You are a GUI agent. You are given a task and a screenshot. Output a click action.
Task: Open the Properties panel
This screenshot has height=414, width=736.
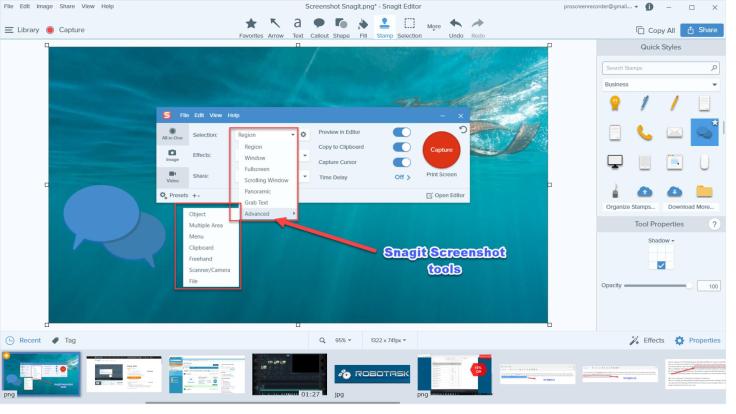697,340
